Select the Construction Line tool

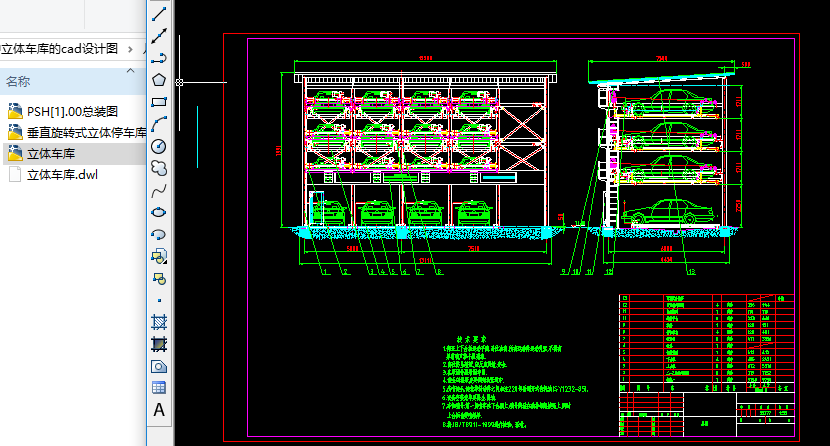159,36
